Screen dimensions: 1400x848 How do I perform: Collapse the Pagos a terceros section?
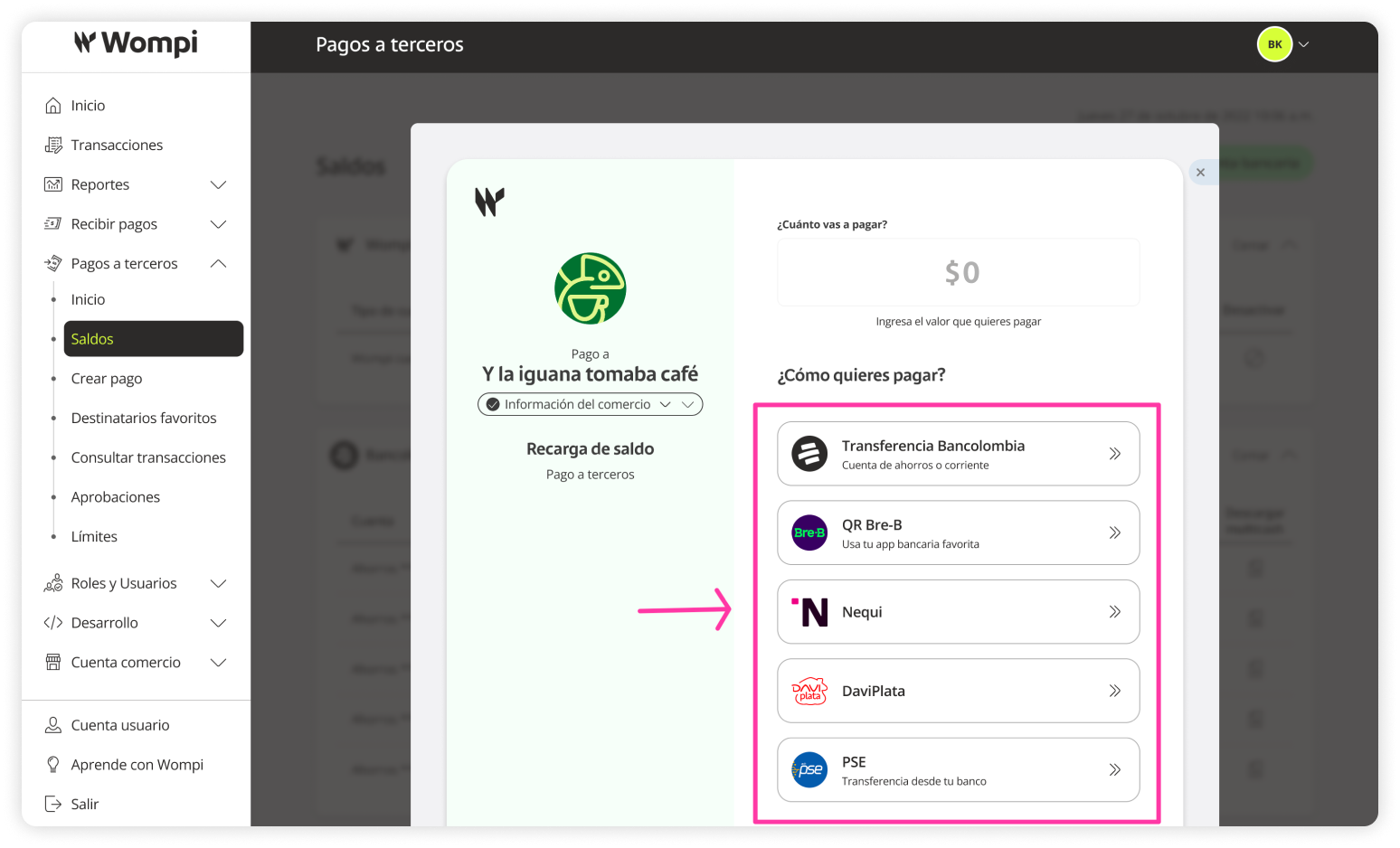(218, 264)
